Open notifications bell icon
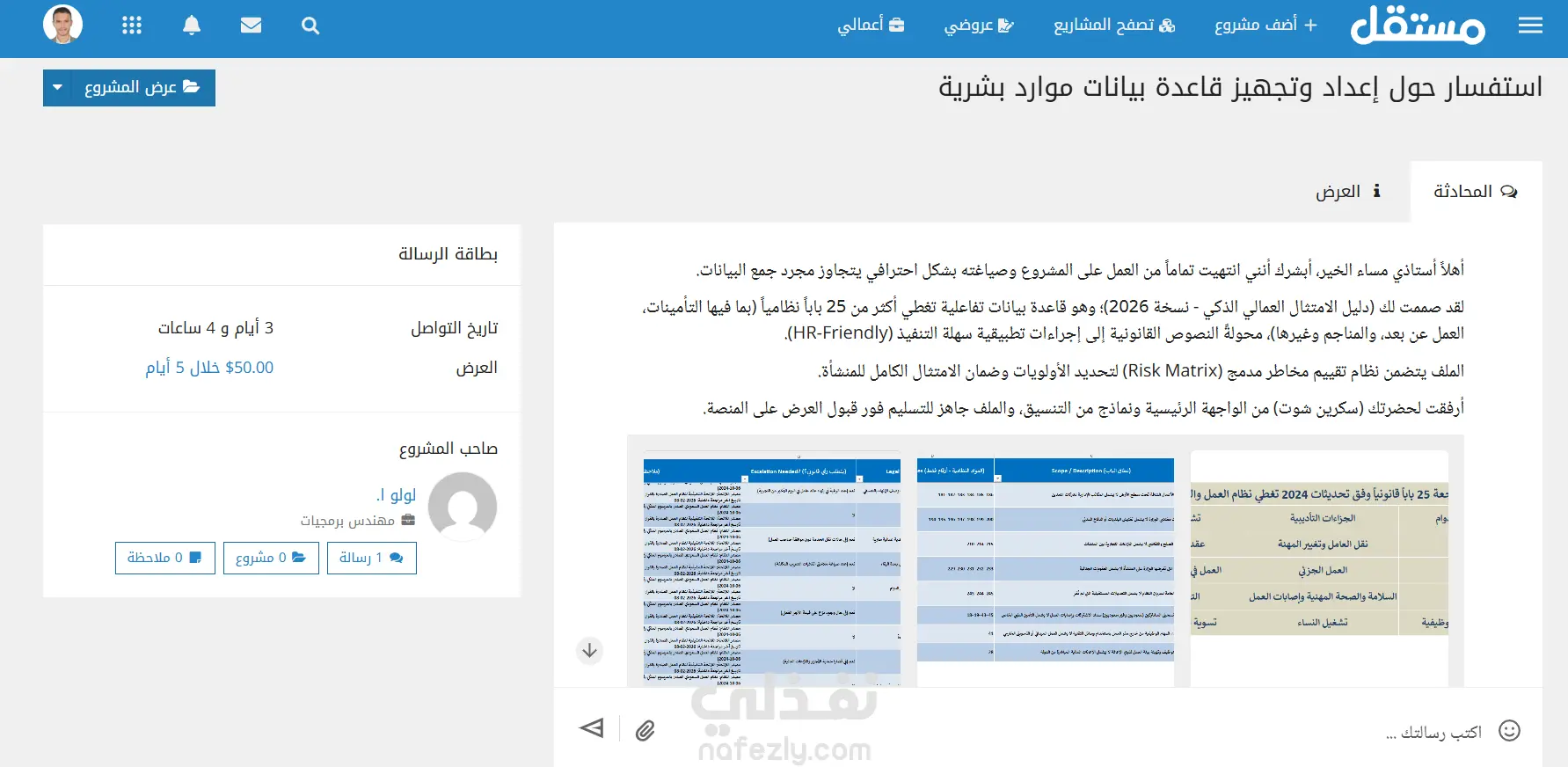Image resolution: width=1568 pixels, height=767 pixels. coord(192,26)
